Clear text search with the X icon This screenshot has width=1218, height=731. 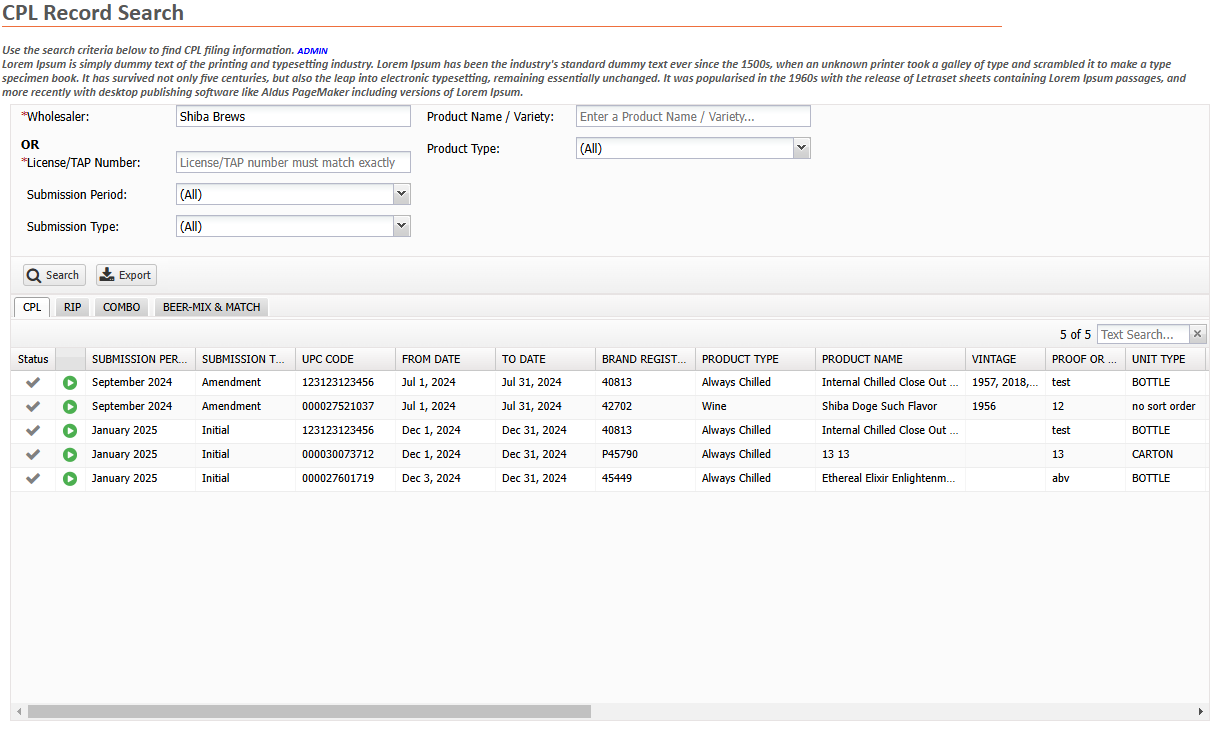click(1198, 334)
